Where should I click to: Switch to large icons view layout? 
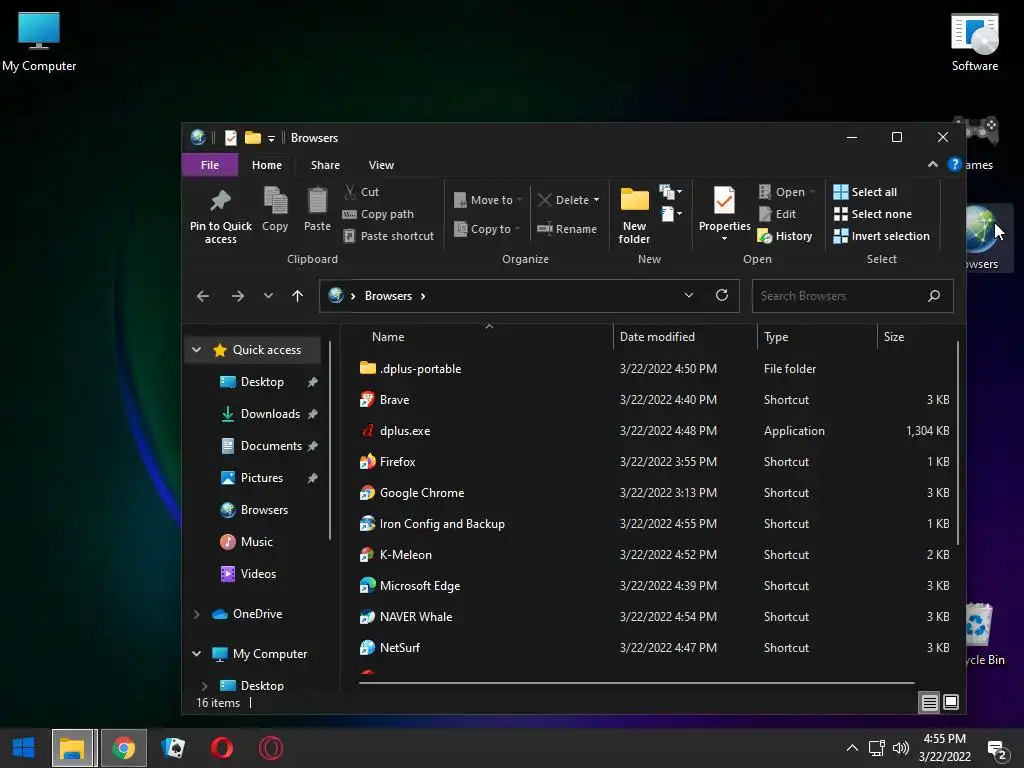tap(951, 702)
